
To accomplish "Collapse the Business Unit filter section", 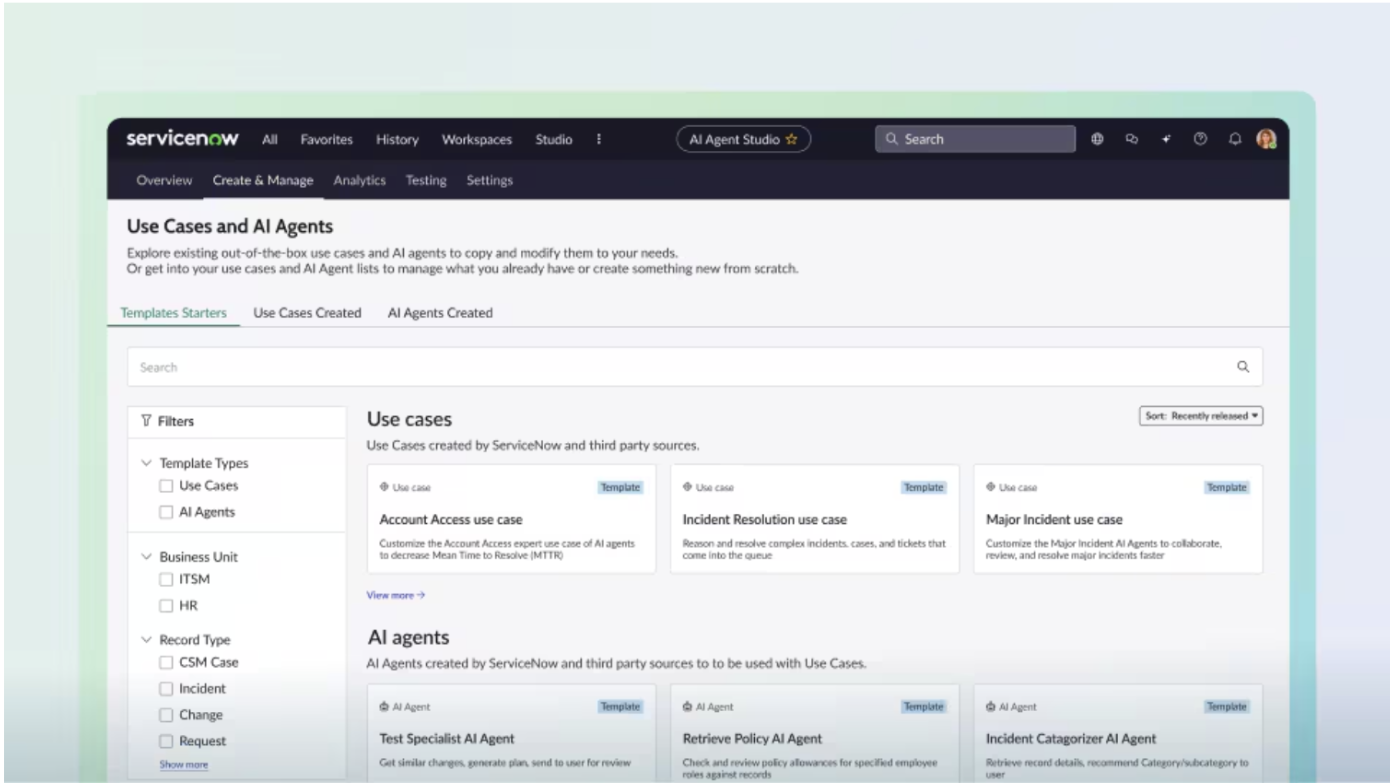I will tap(146, 557).
